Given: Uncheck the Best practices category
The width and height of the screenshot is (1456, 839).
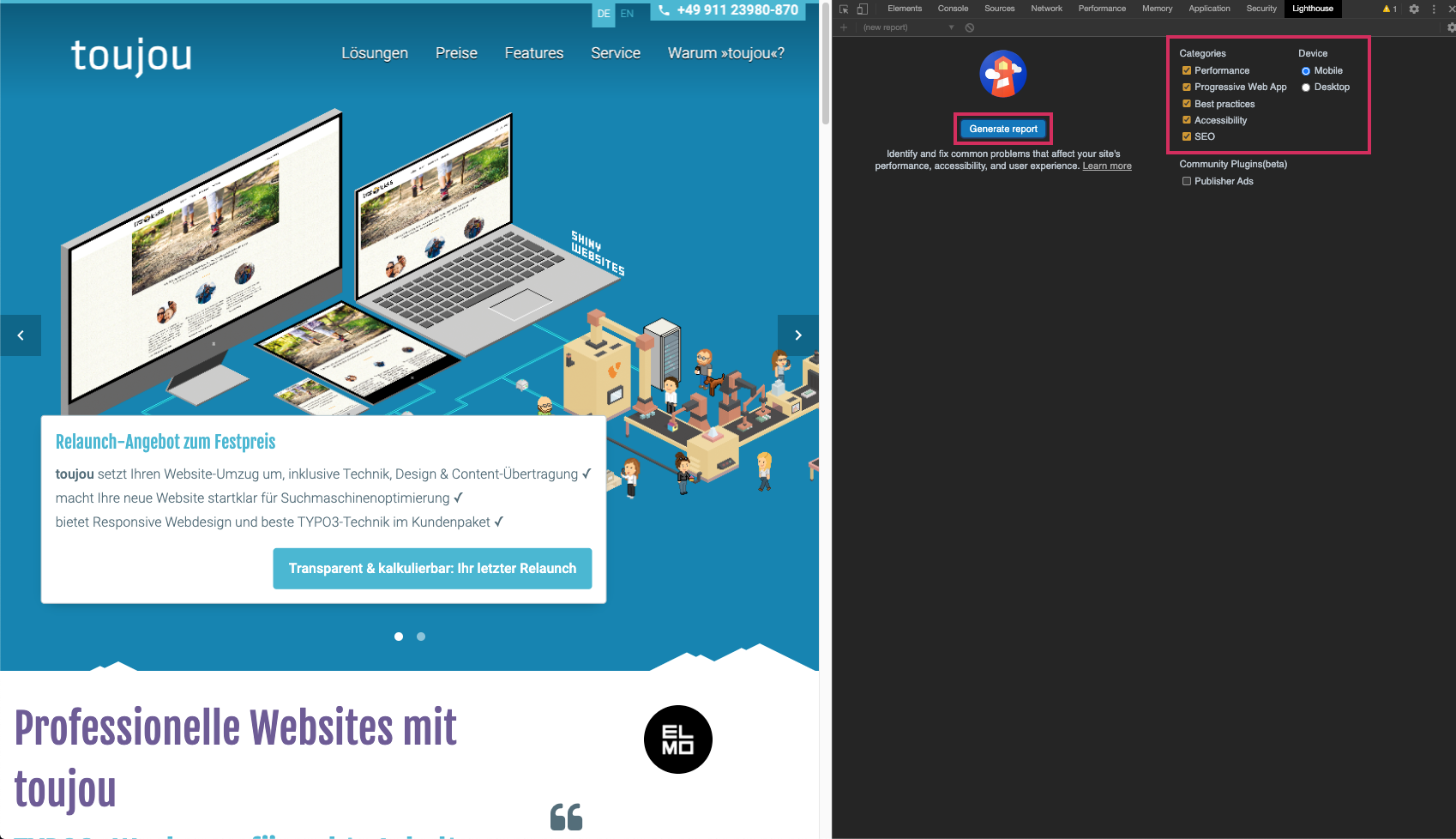Looking at the screenshot, I should (x=1187, y=104).
